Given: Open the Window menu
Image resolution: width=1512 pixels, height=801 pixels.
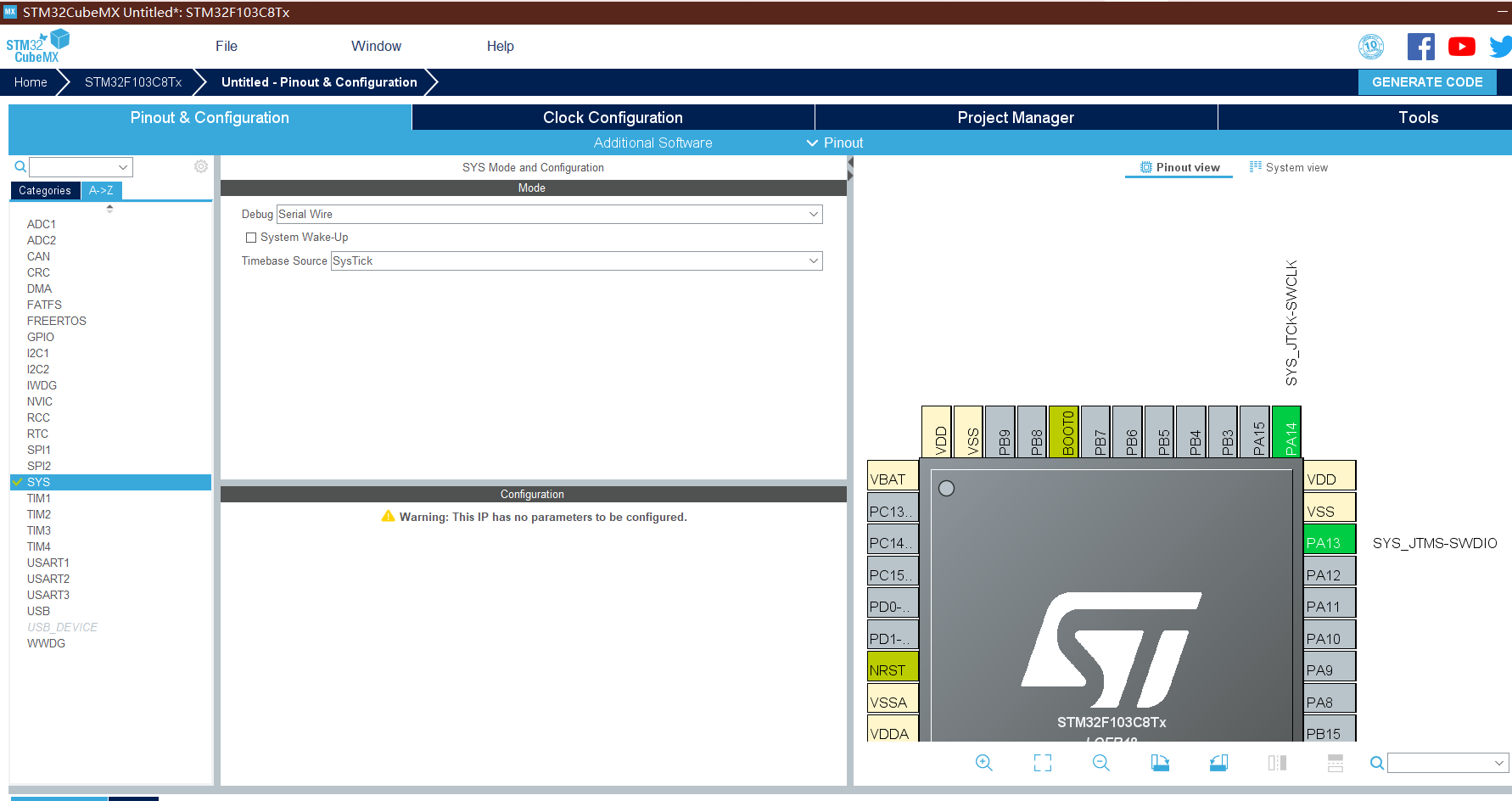Looking at the screenshot, I should coord(376,46).
